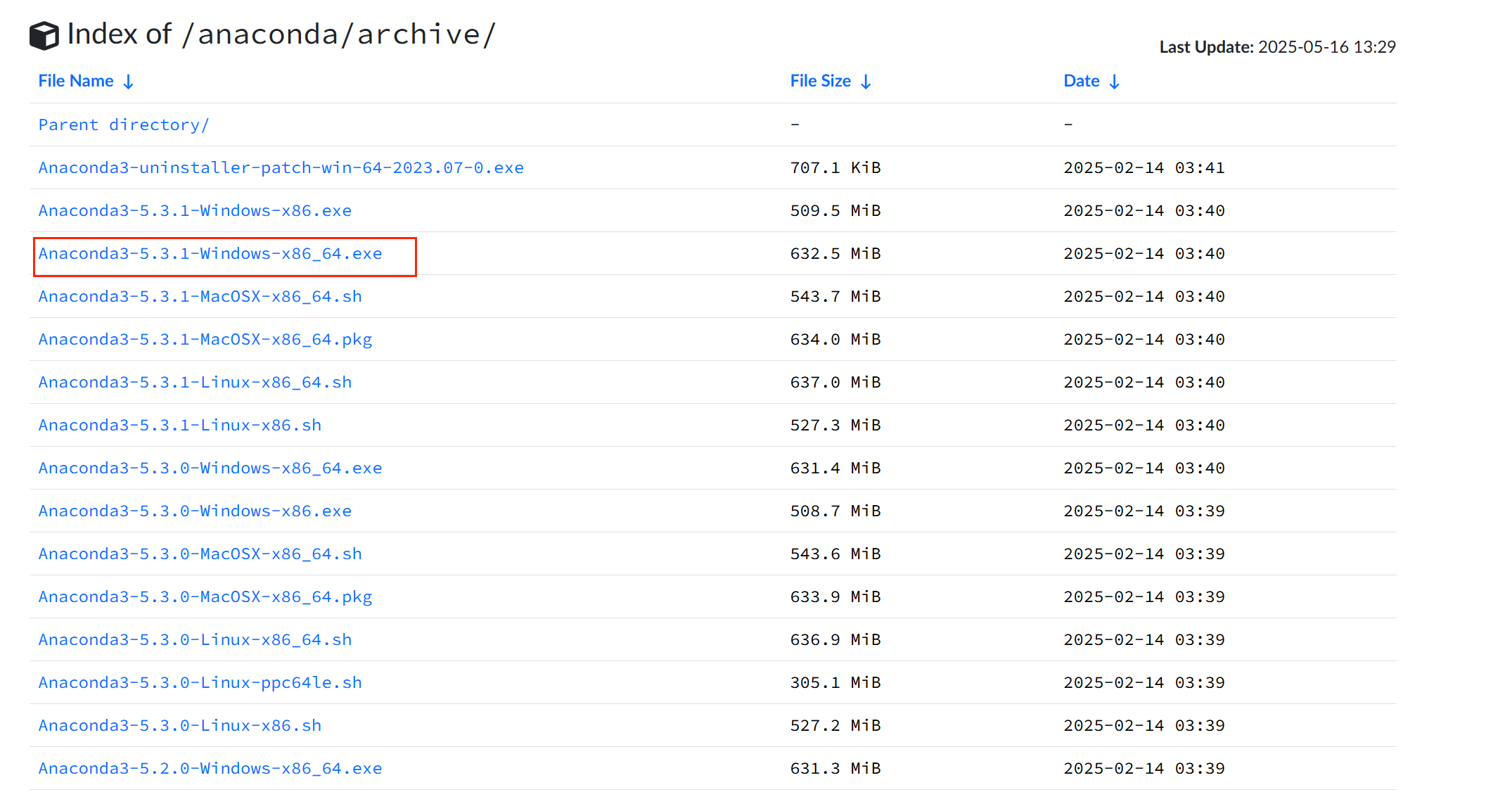Download Anaconda3-5.3.0-Windows-x86.exe
The width and height of the screenshot is (1512, 792).
pyautogui.click(x=195, y=511)
